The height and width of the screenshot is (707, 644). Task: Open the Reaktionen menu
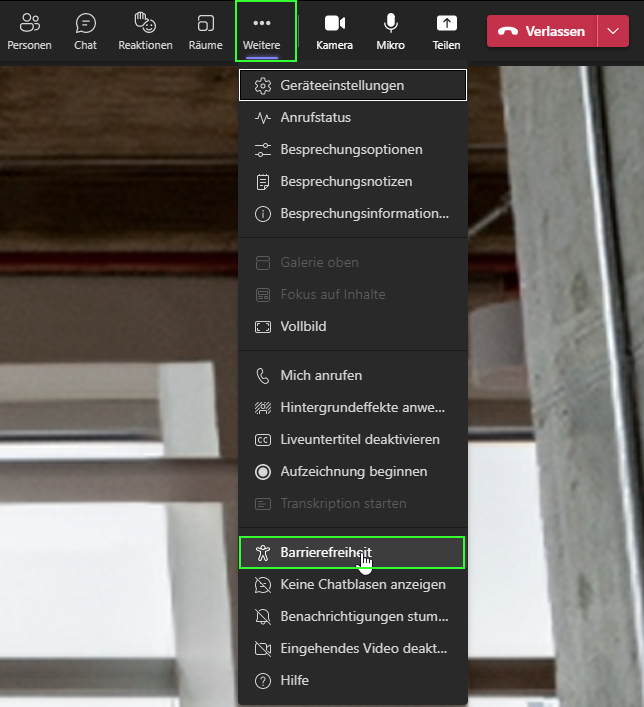click(x=145, y=31)
